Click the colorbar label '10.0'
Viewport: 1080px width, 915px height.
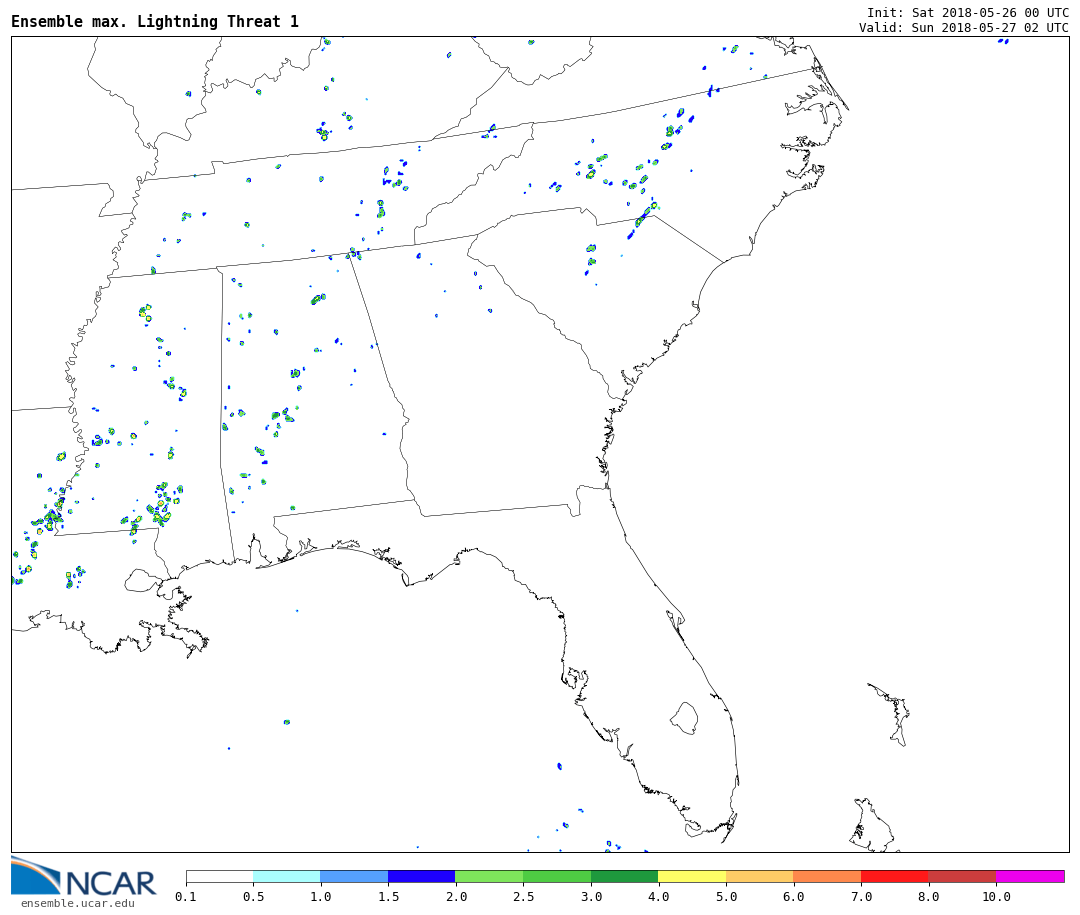pos(996,896)
